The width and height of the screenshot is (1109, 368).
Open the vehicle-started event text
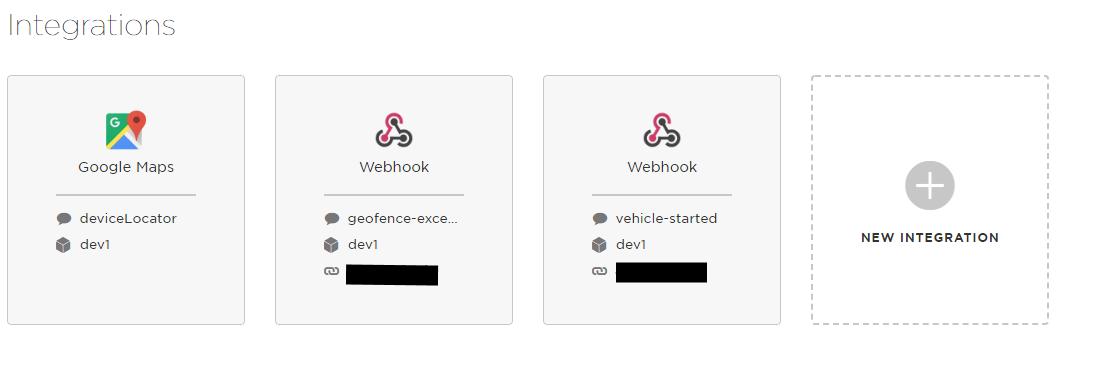point(666,219)
